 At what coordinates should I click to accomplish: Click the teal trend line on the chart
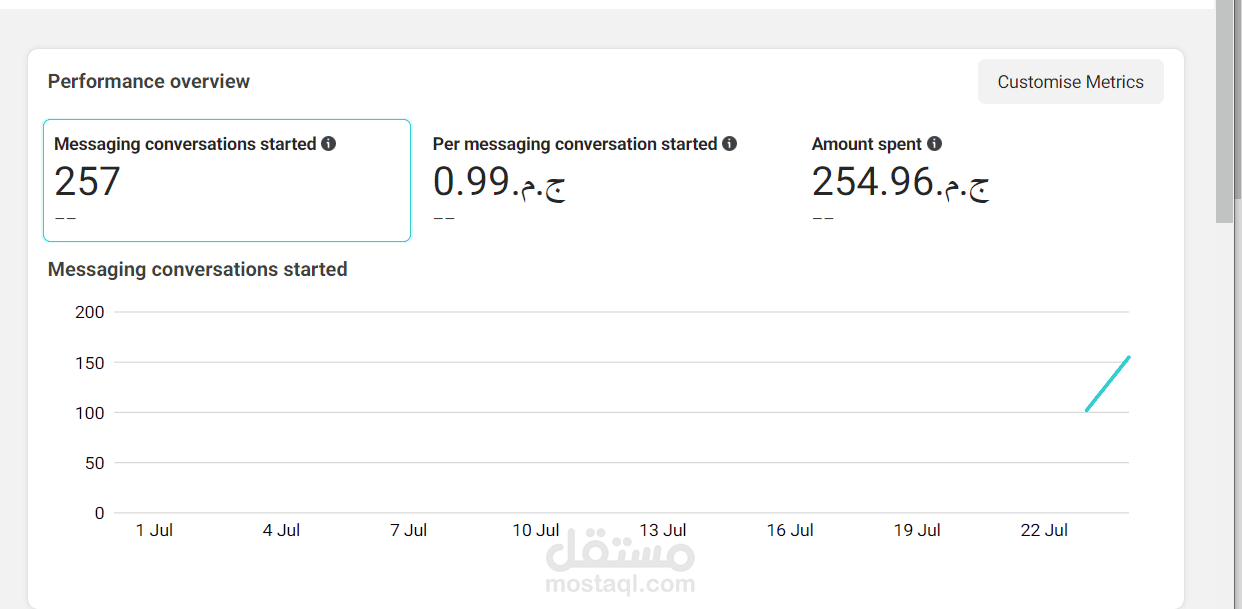[x=1108, y=383]
